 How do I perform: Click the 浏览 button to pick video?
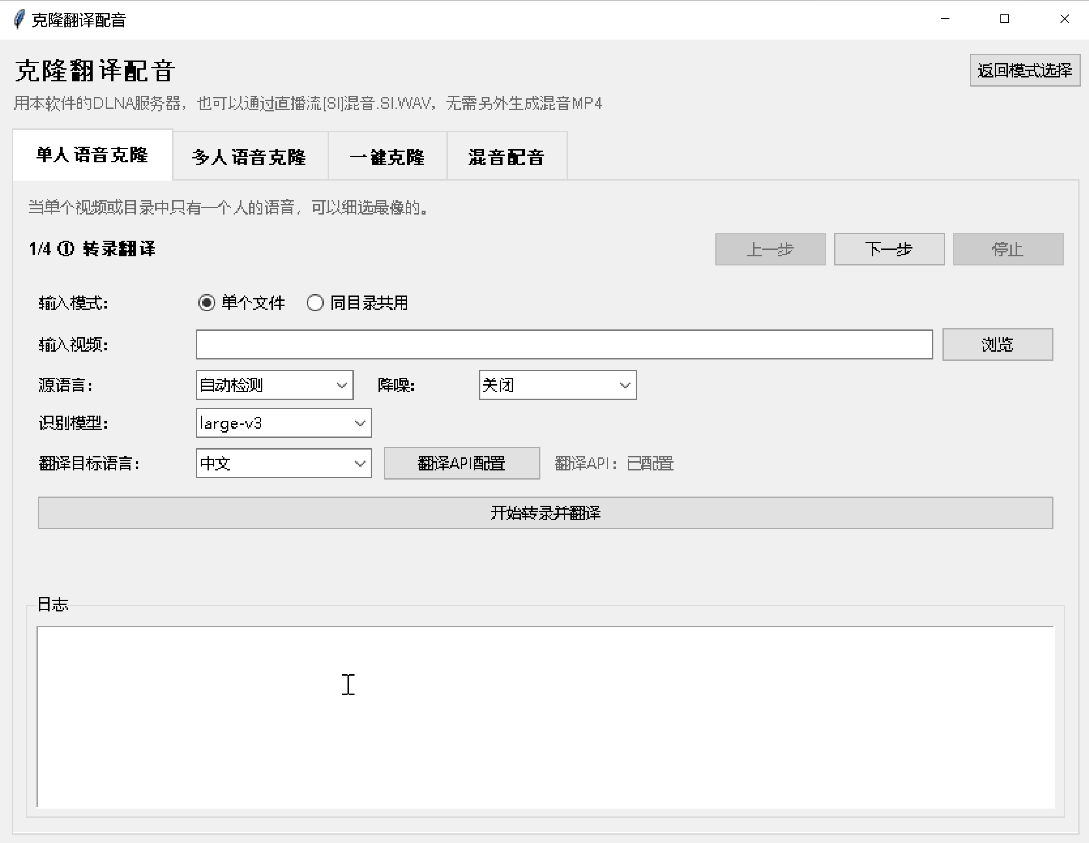997,344
